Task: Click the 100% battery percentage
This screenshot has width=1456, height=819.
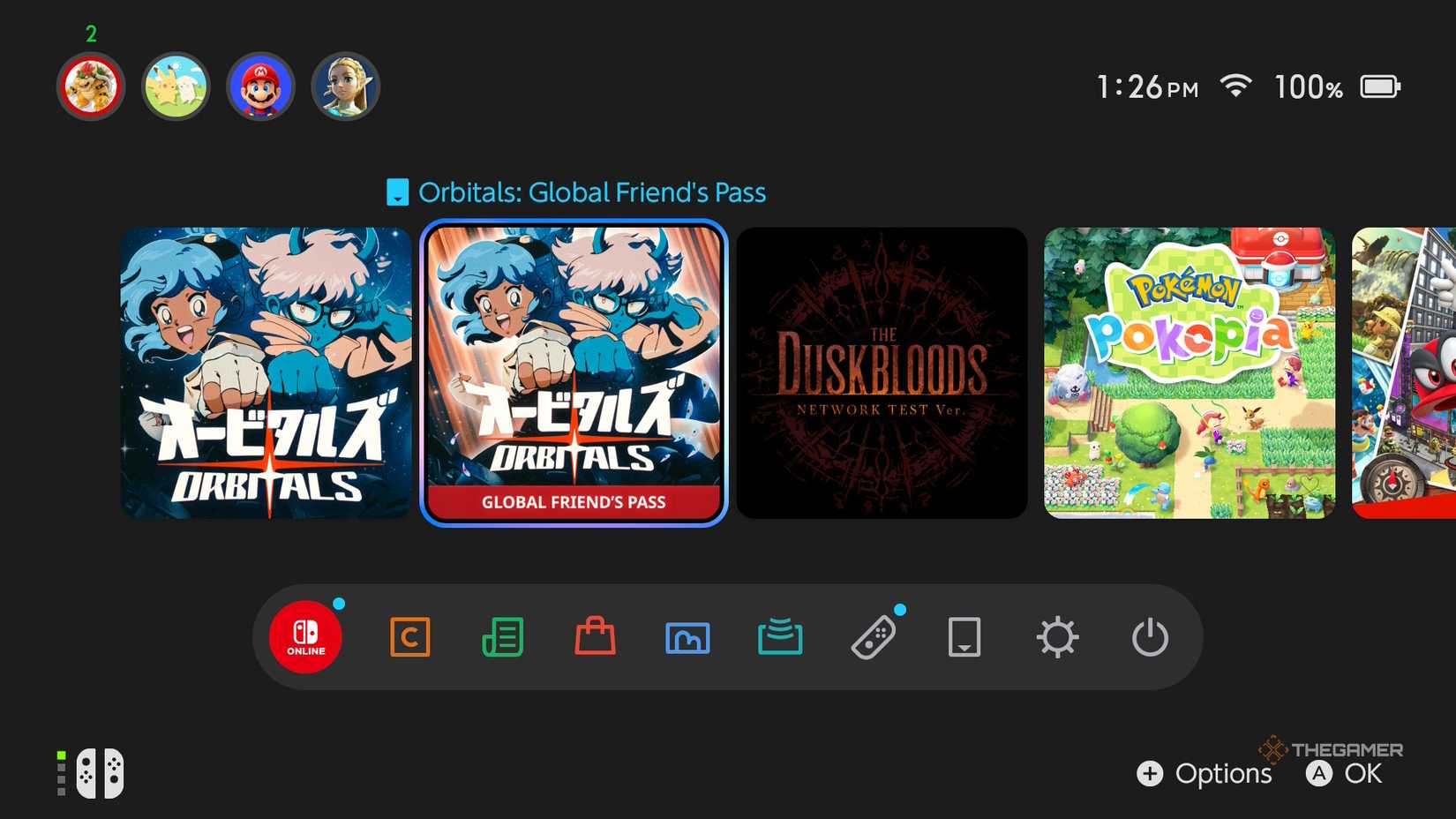Action: [1309, 86]
